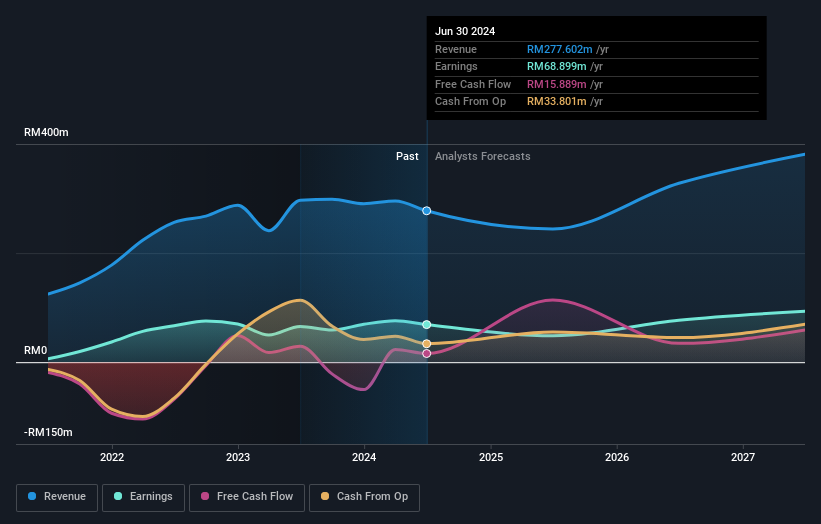Viewport: 821px width, 524px height.
Task: Toggle the Free Cash Flow legend button
Action: point(247,497)
